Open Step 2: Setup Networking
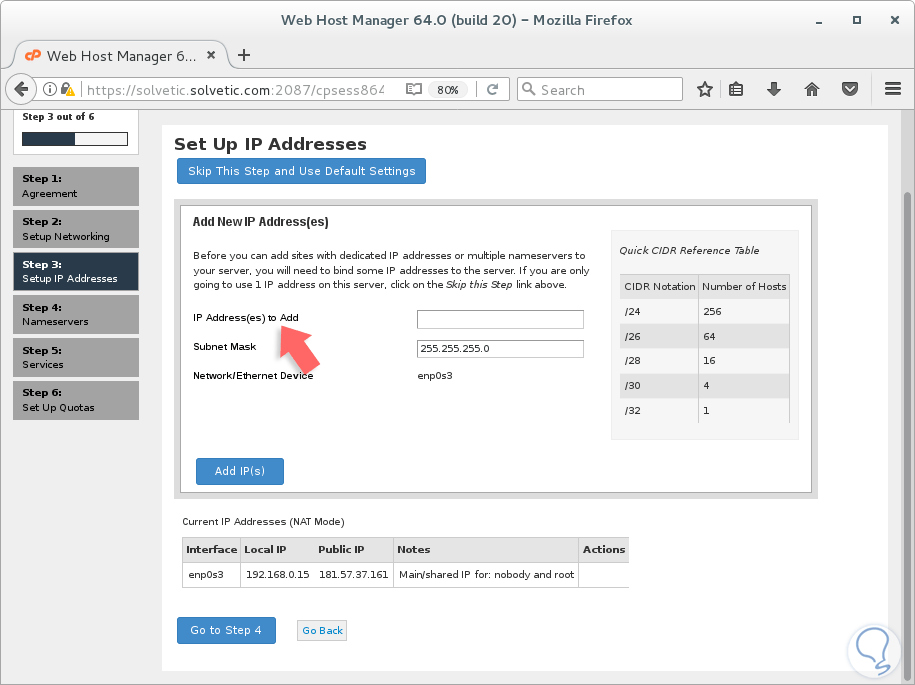915x685 pixels. [76, 229]
